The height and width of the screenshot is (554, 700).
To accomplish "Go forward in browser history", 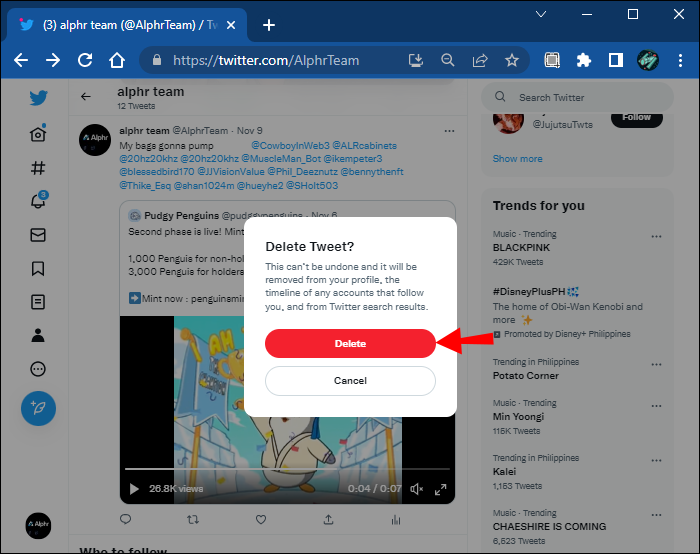I will (53, 60).
